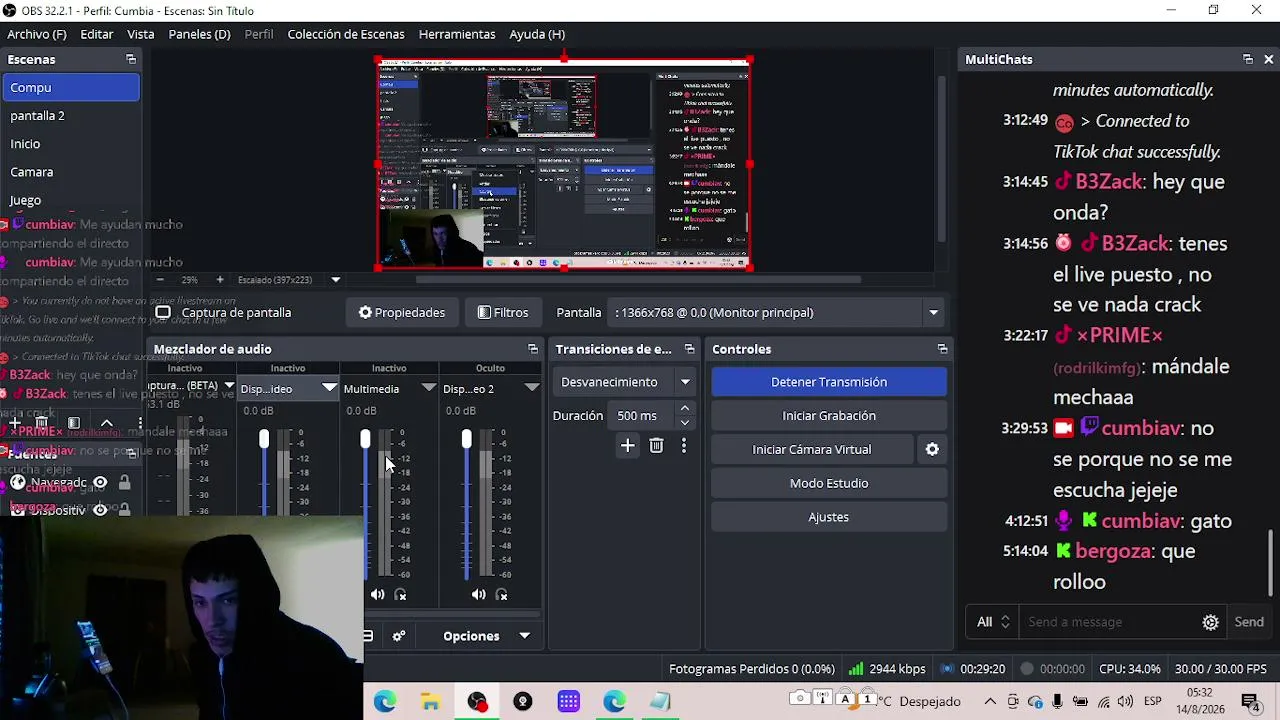Toggle visibility of the Dispositivo source

100,510
